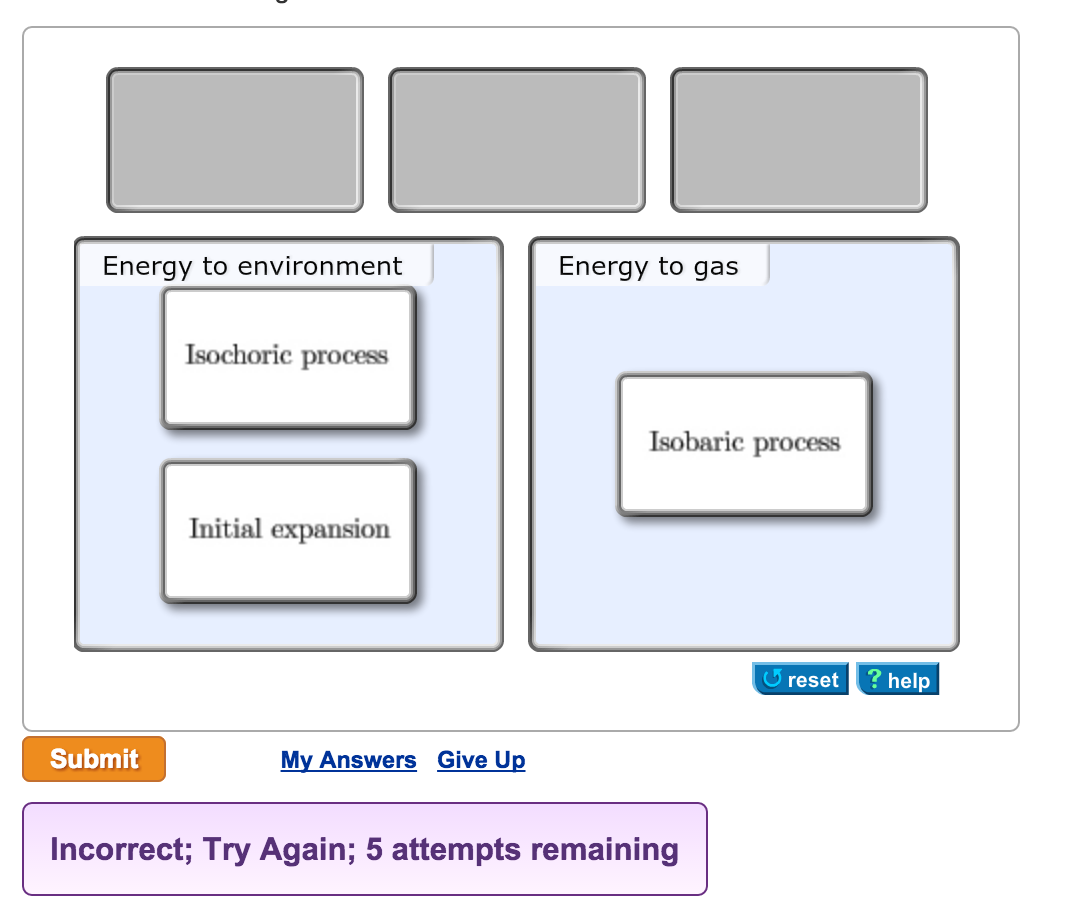
Task: Click the Energy to gas label
Action: click(x=648, y=266)
